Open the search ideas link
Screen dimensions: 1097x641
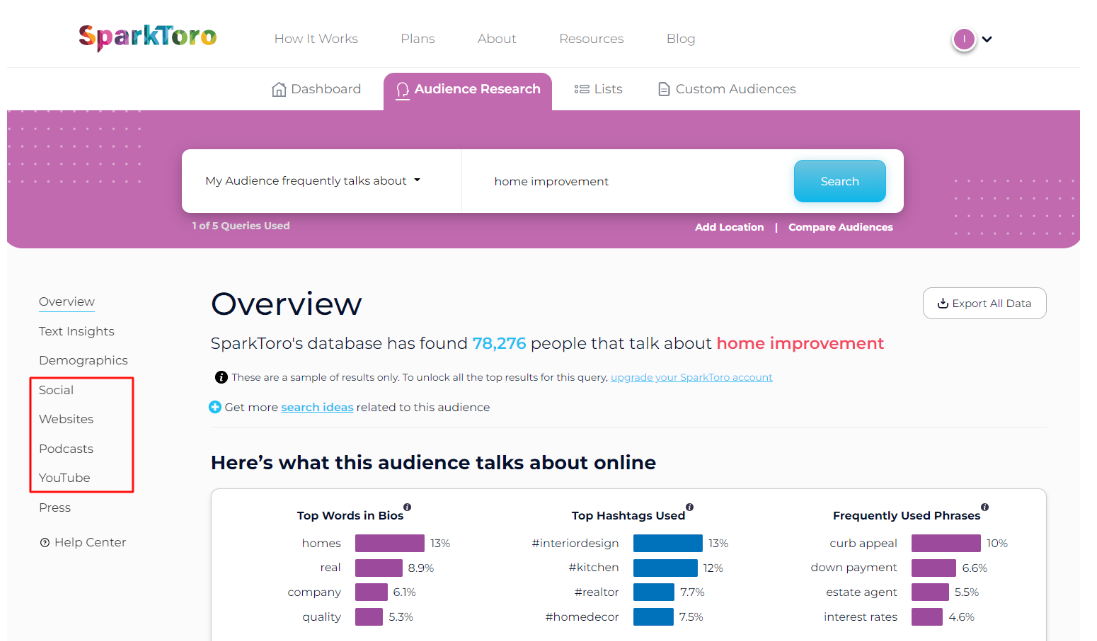(x=317, y=407)
